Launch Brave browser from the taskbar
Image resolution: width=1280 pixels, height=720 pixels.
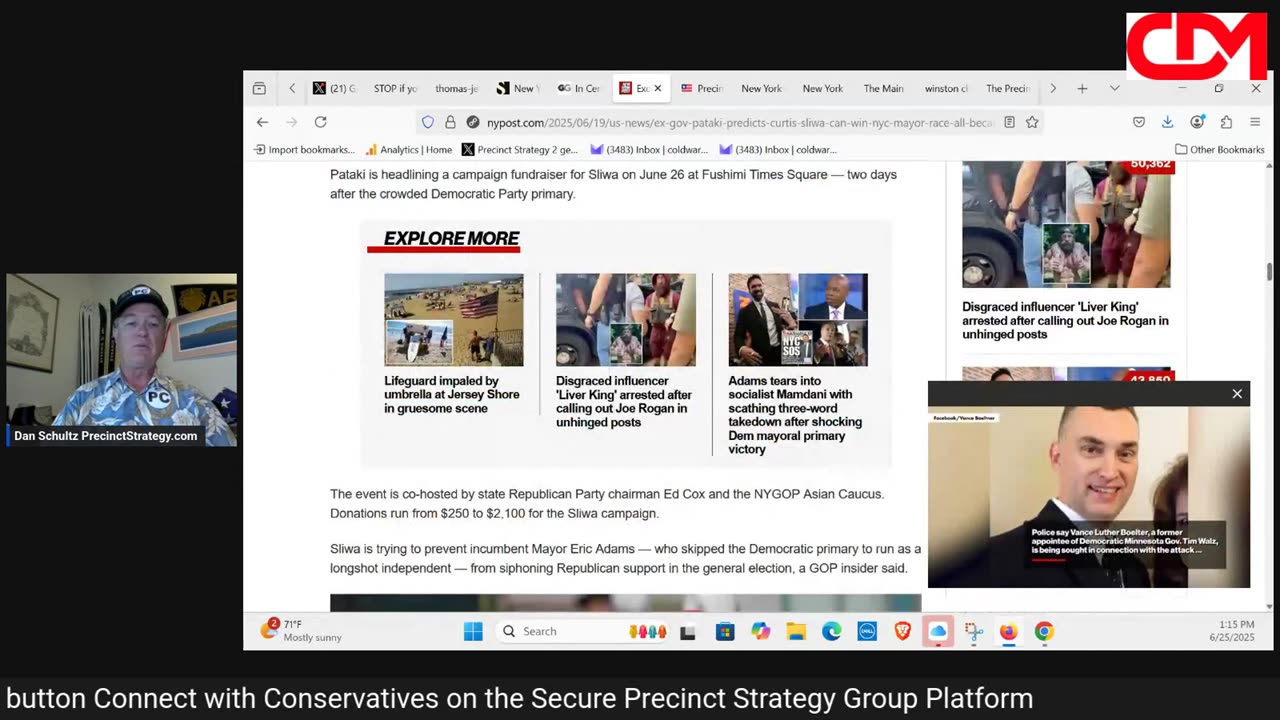(902, 631)
